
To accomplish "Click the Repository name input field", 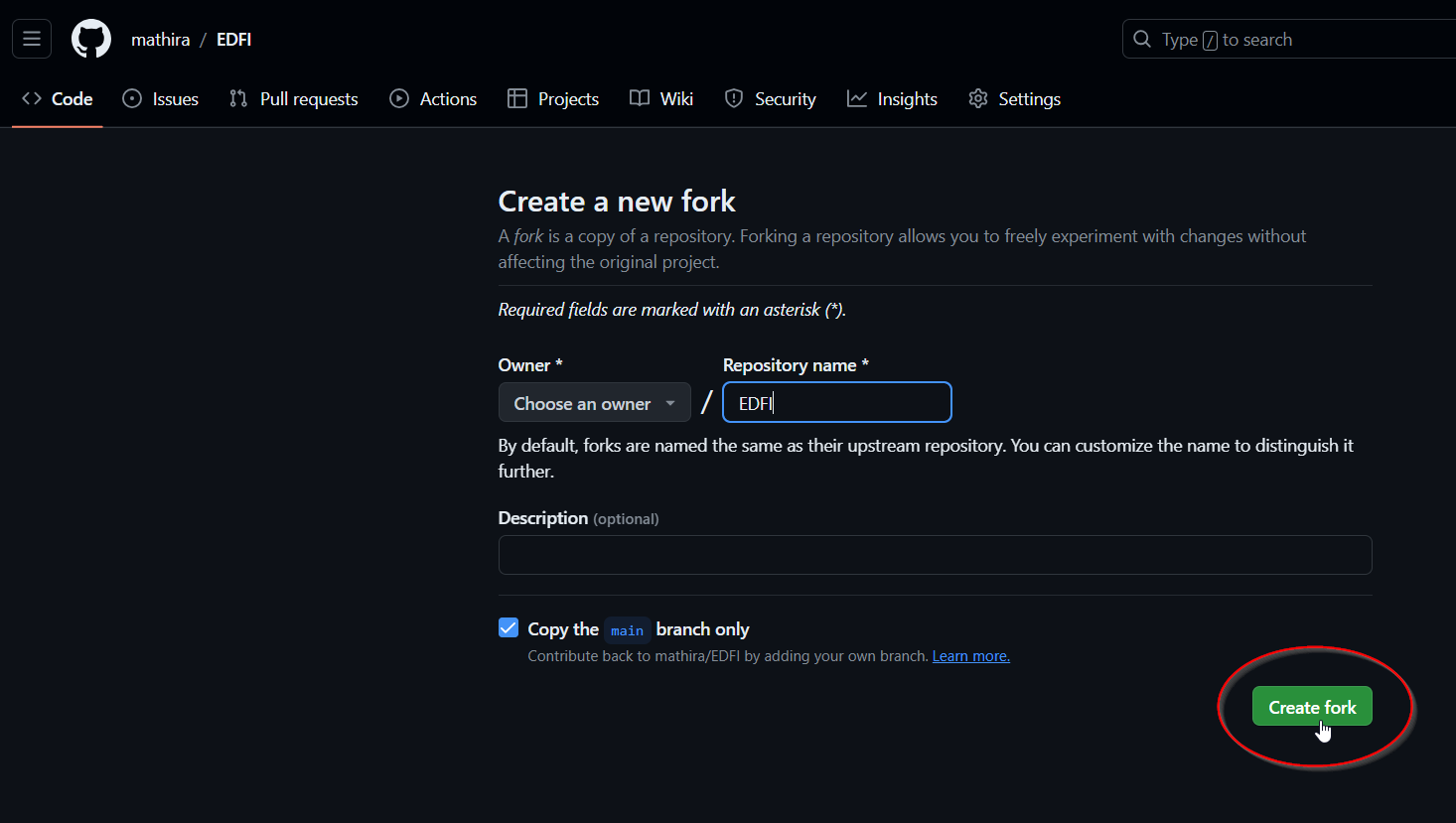I will (x=837, y=403).
